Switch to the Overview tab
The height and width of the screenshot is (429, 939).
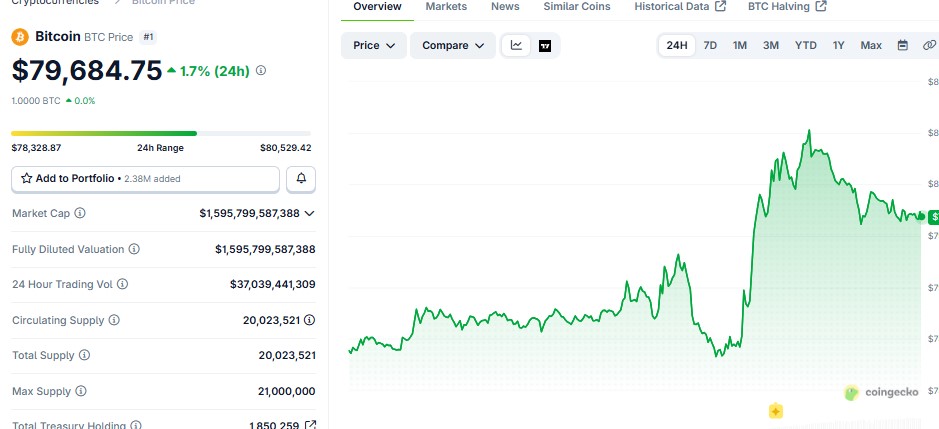[x=377, y=7]
